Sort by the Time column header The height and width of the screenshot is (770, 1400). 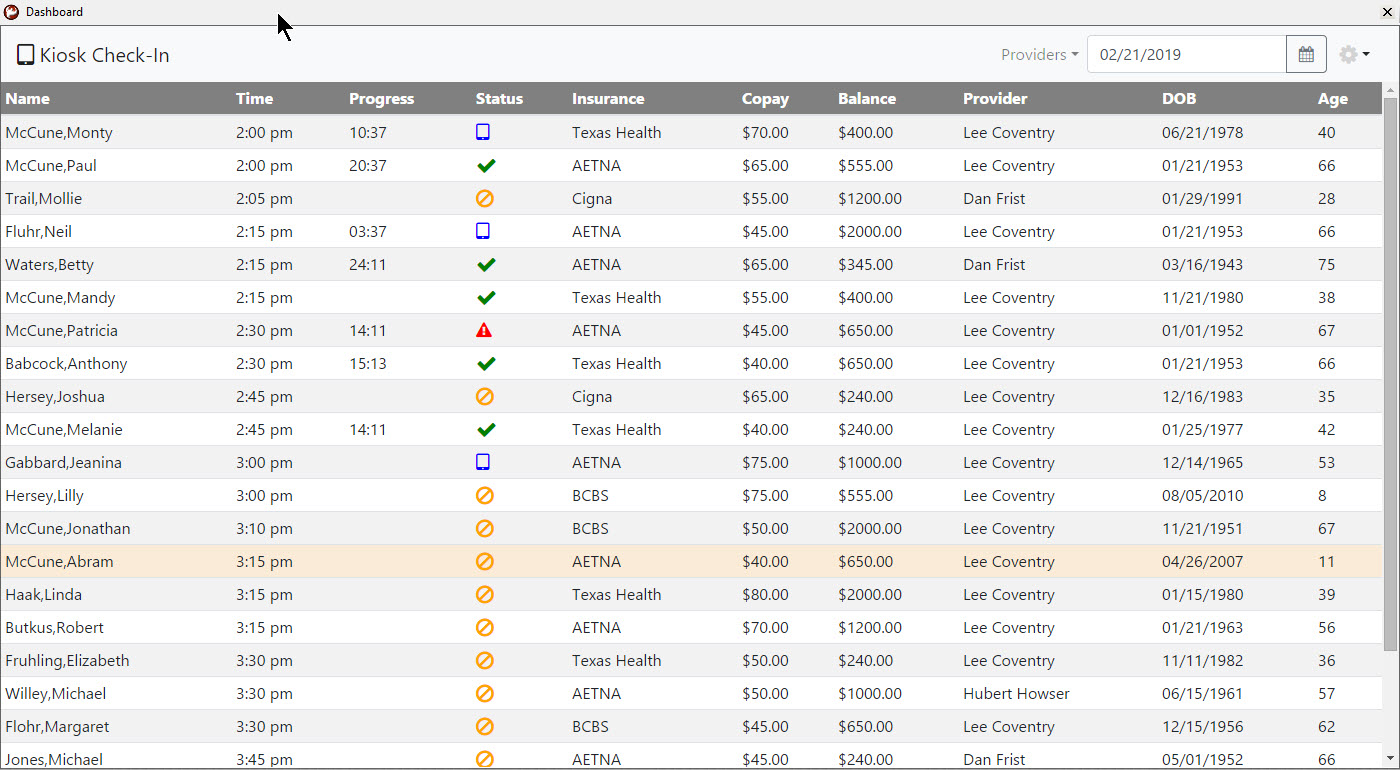click(254, 98)
